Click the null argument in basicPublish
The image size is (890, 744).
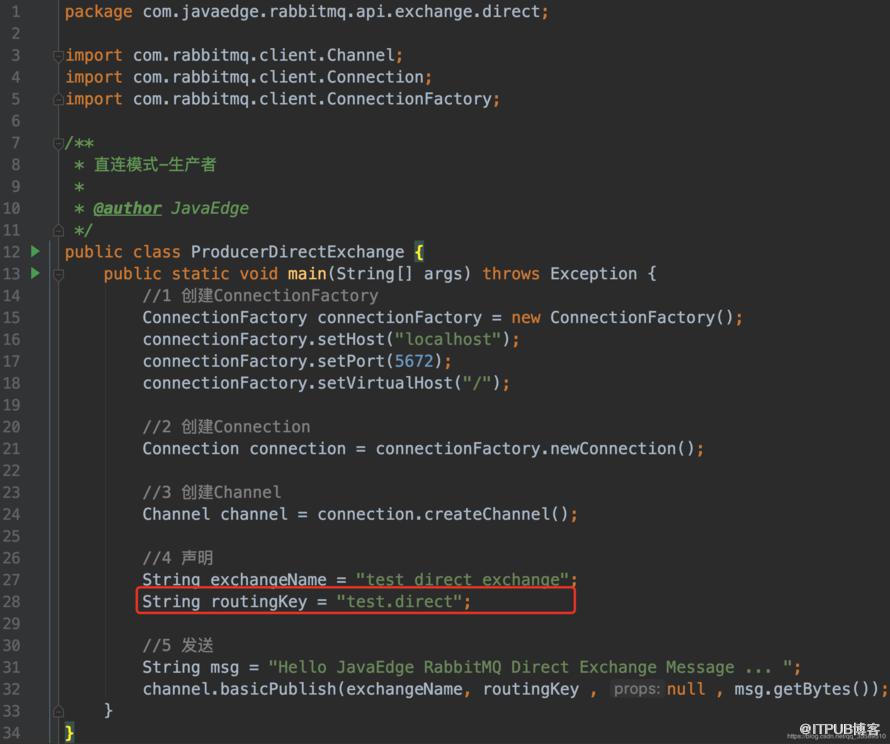(x=686, y=689)
